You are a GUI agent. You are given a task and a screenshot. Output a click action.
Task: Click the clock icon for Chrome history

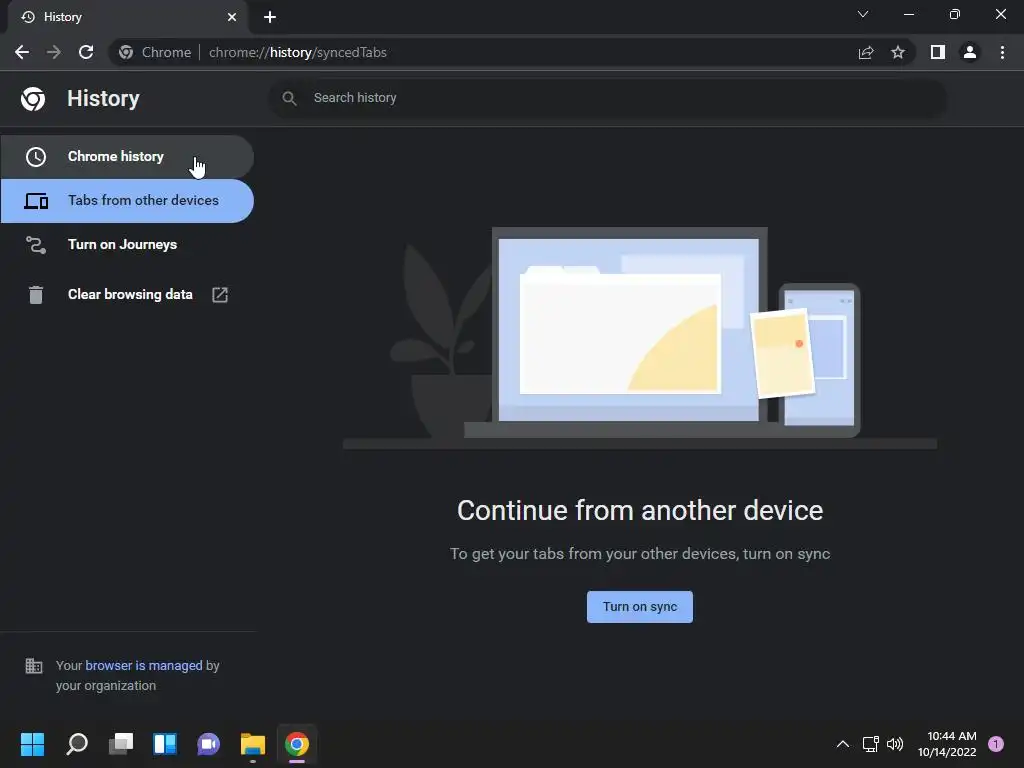[x=36, y=157]
